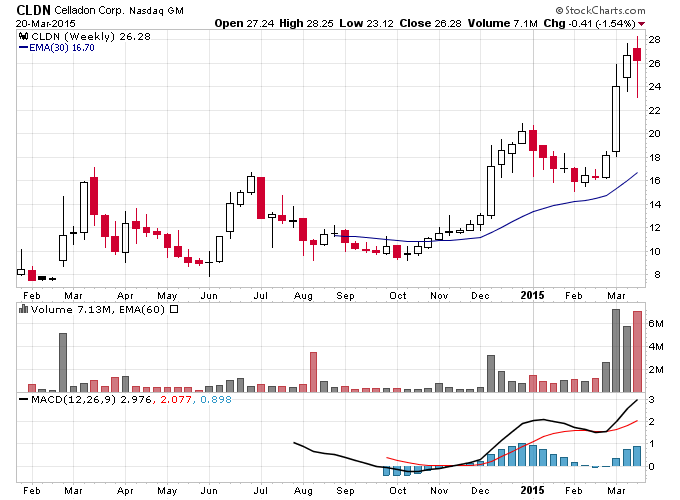
Task: Click the 12 price axis label
Action: pos(654,227)
